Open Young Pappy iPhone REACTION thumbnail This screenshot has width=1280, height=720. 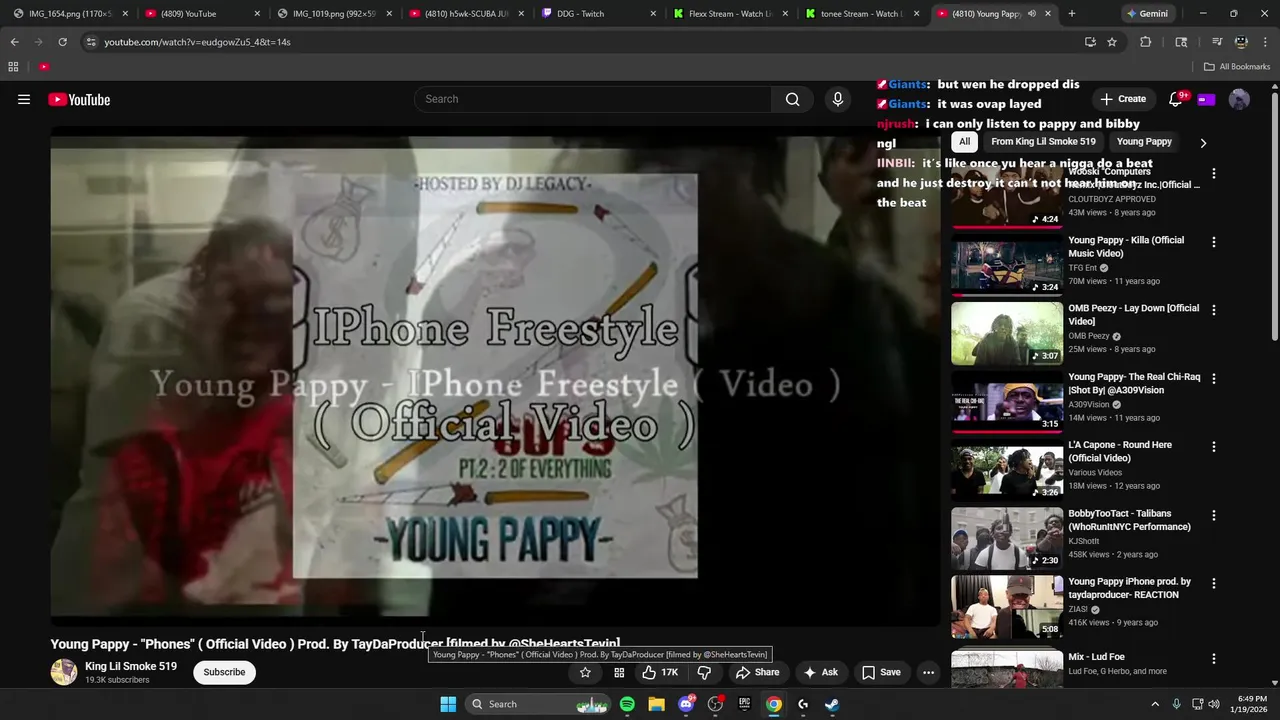coord(1007,607)
